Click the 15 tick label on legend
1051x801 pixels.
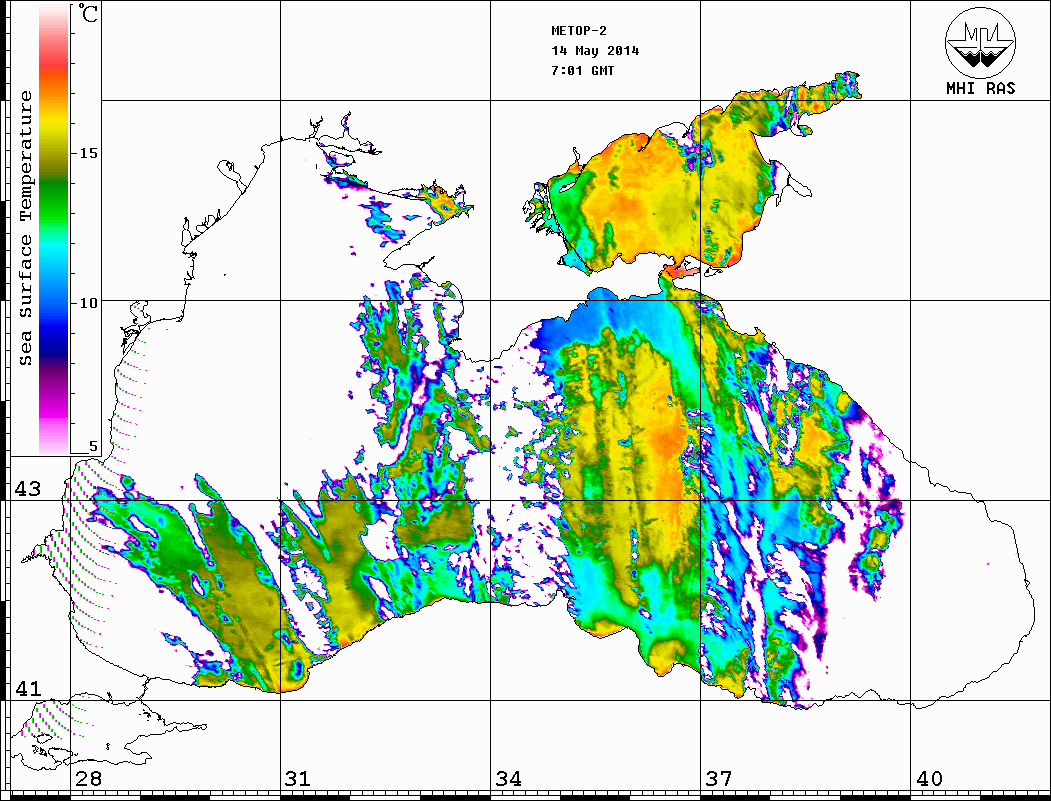click(89, 153)
